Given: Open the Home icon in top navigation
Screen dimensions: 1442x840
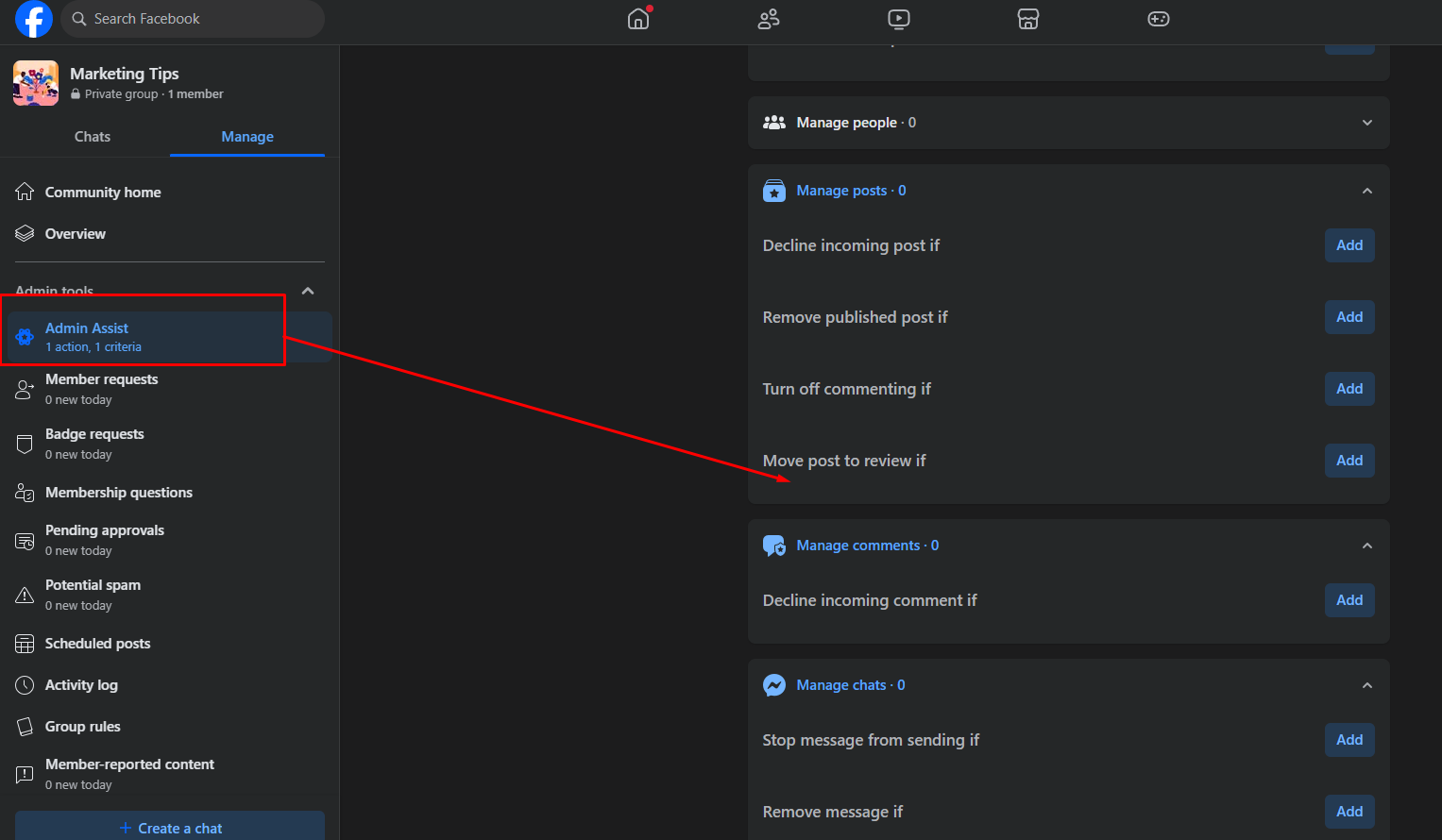Looking at the screenshot, I should [638, 19].
